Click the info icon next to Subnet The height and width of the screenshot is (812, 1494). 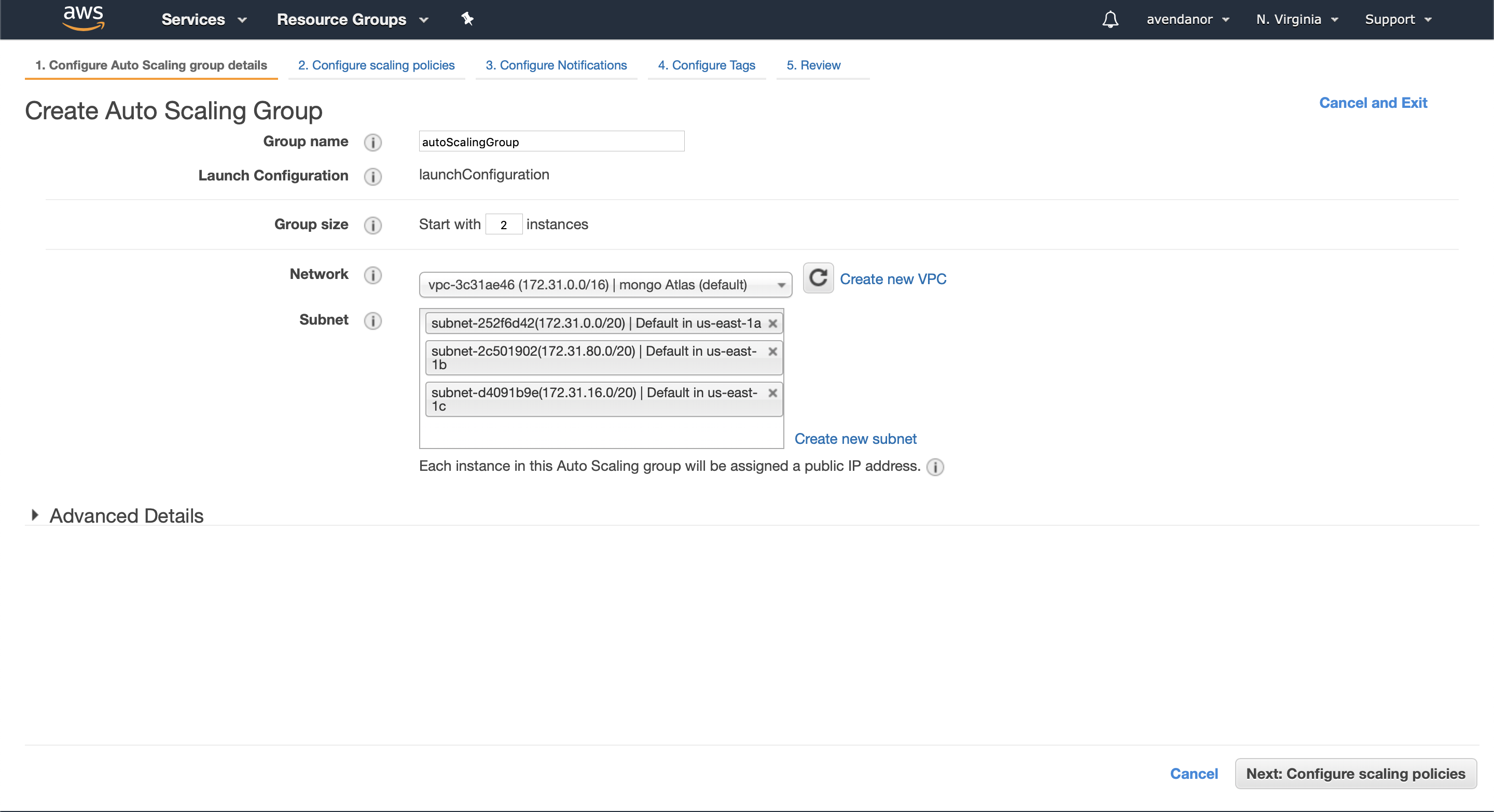click(373, 320)
